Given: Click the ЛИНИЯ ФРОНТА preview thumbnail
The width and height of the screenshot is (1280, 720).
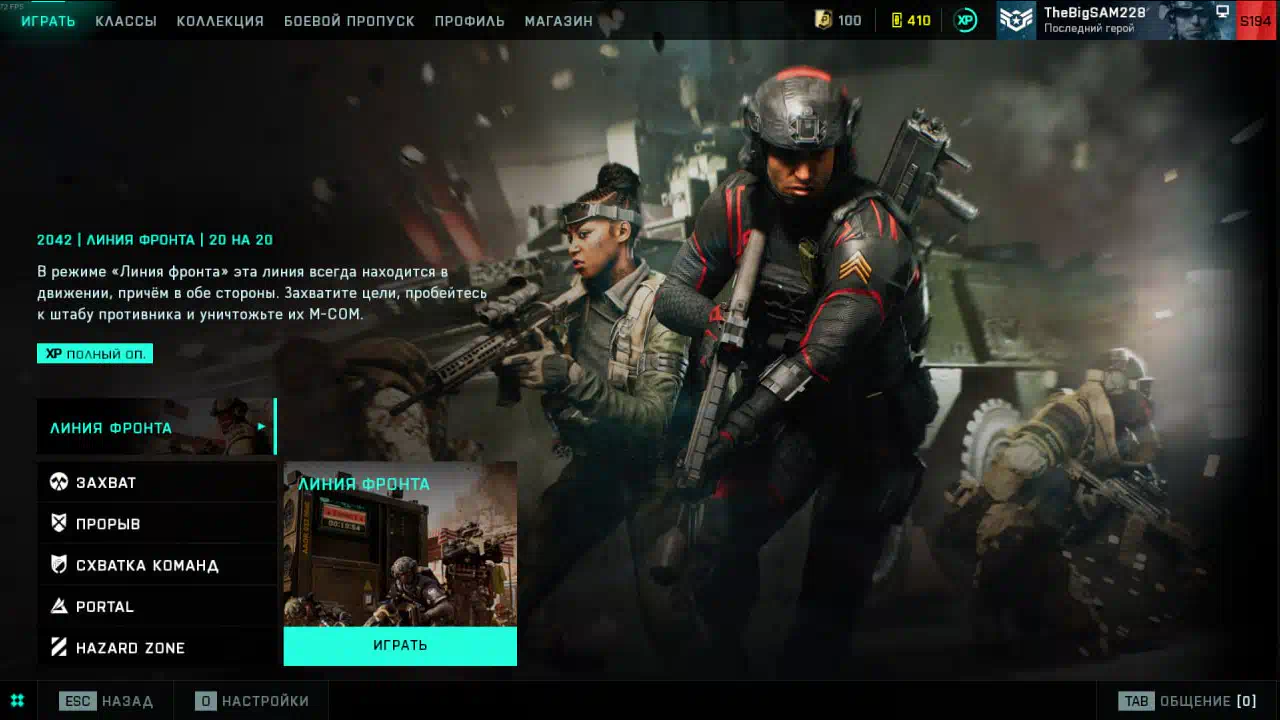Looking at the screenshot, I should tap(400, 544).
